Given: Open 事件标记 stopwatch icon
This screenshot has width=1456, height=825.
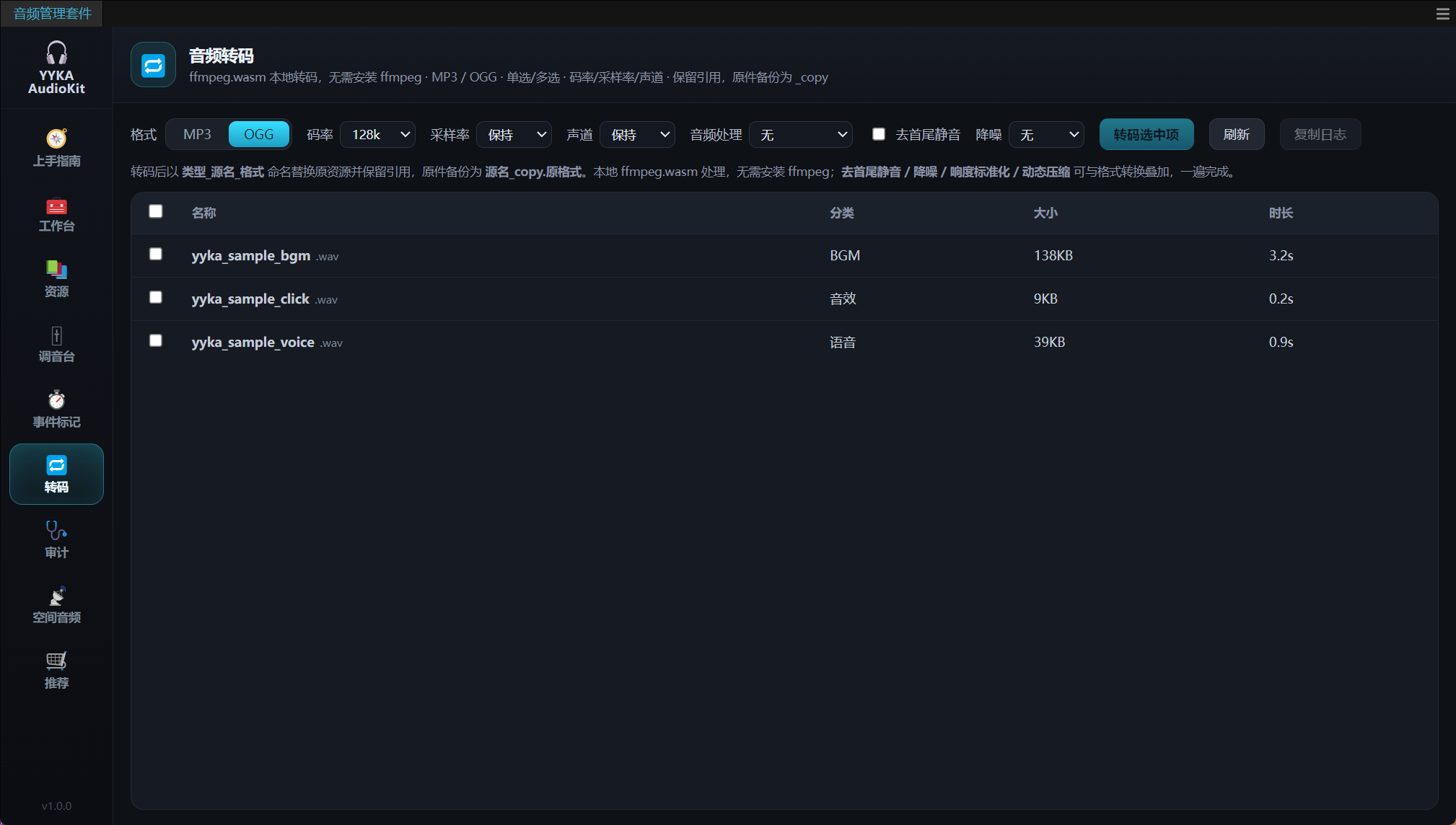Looking at the screenshot, I should 56,400.
